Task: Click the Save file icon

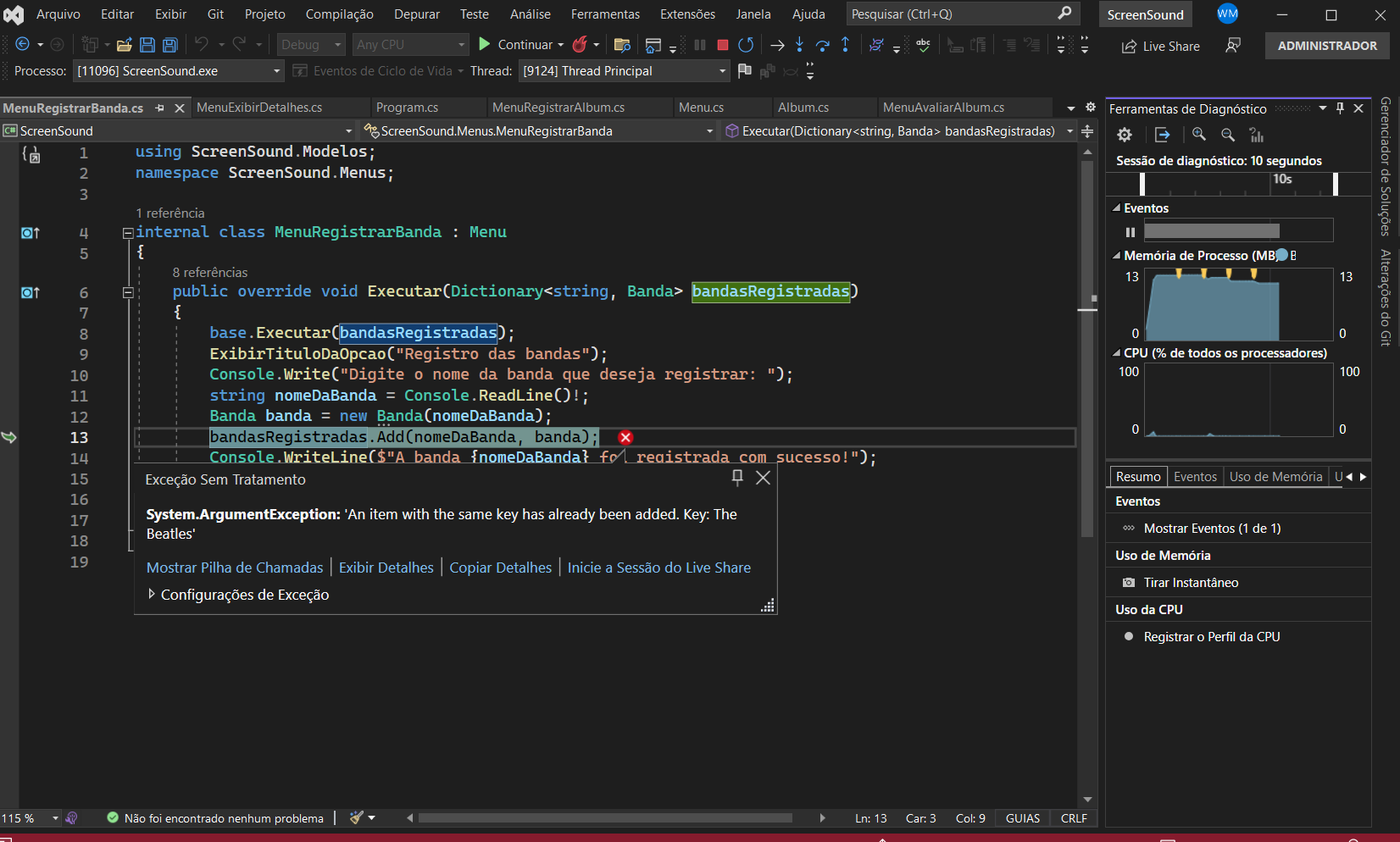Action: [147, 45]
